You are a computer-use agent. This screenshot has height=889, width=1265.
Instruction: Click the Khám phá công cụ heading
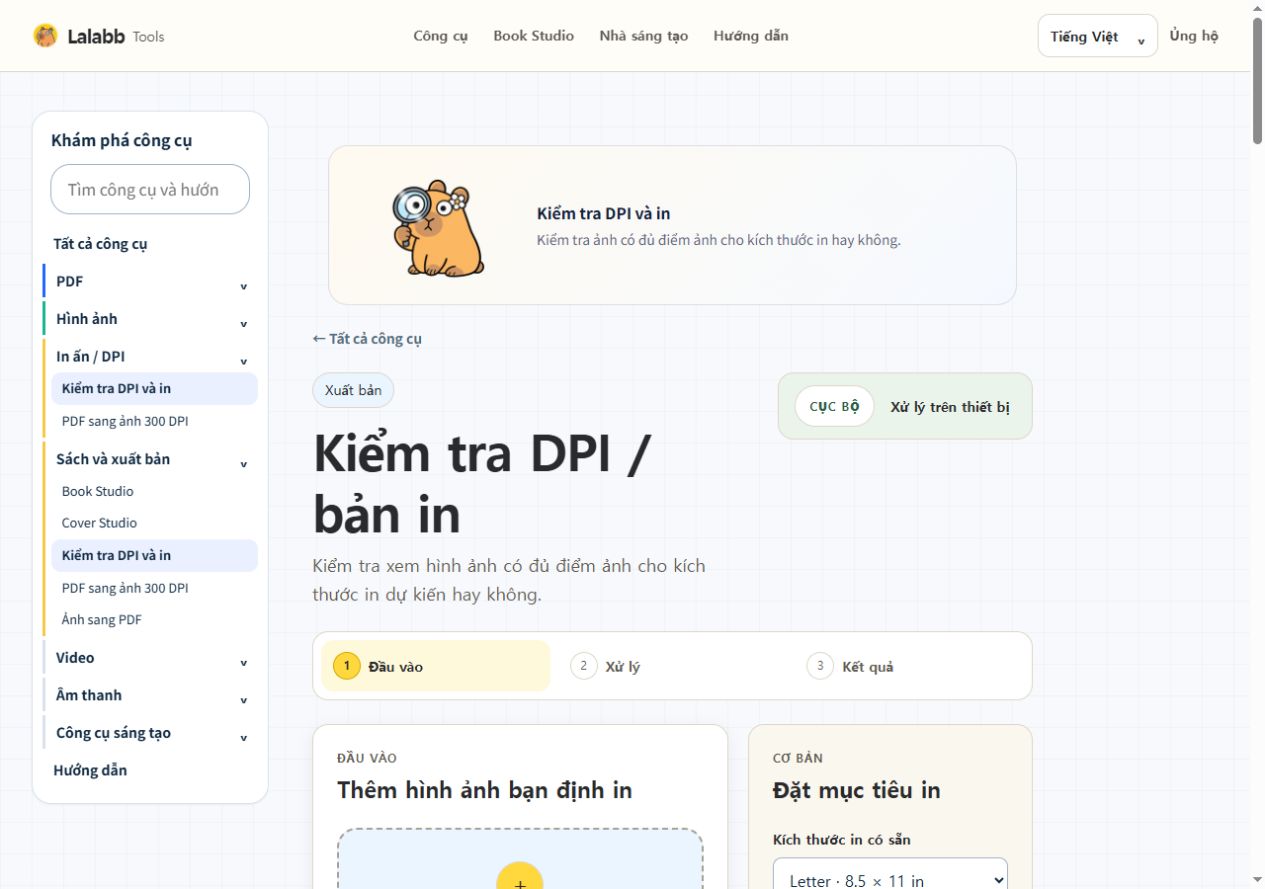[122, 140]
